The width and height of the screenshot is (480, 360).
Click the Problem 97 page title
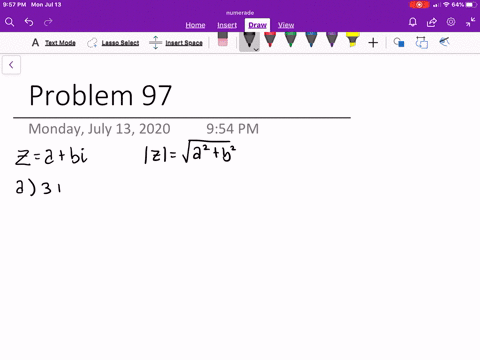tap(100, 96)
